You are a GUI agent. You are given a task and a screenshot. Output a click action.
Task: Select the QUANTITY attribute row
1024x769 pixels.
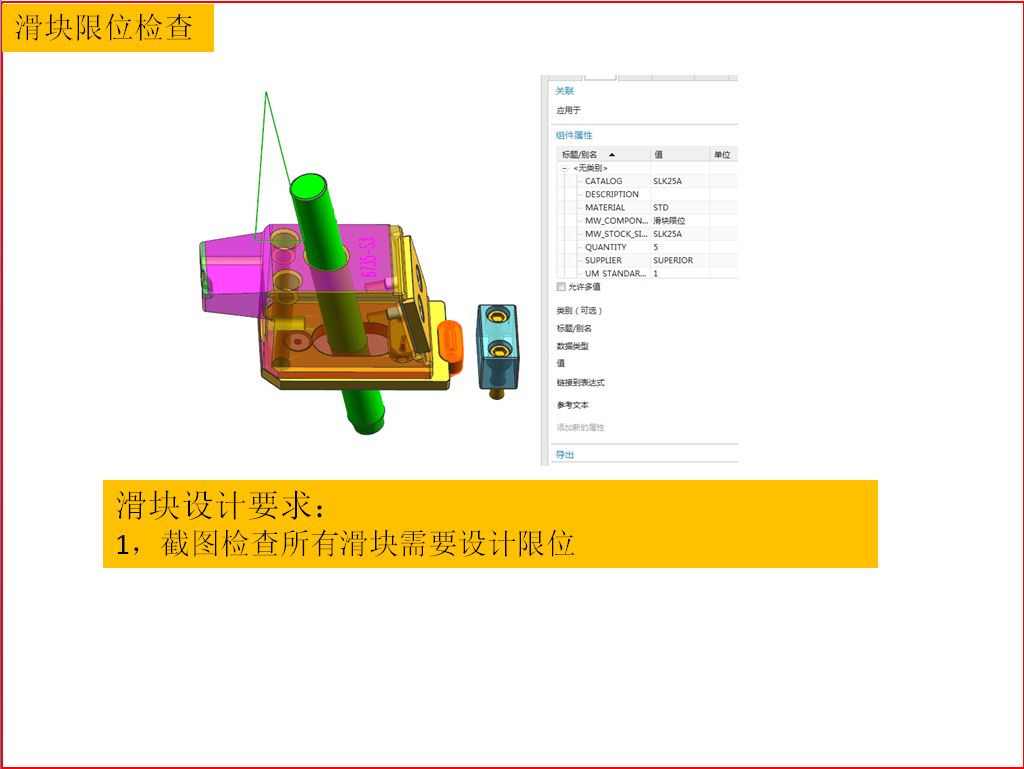coord(647,247)
